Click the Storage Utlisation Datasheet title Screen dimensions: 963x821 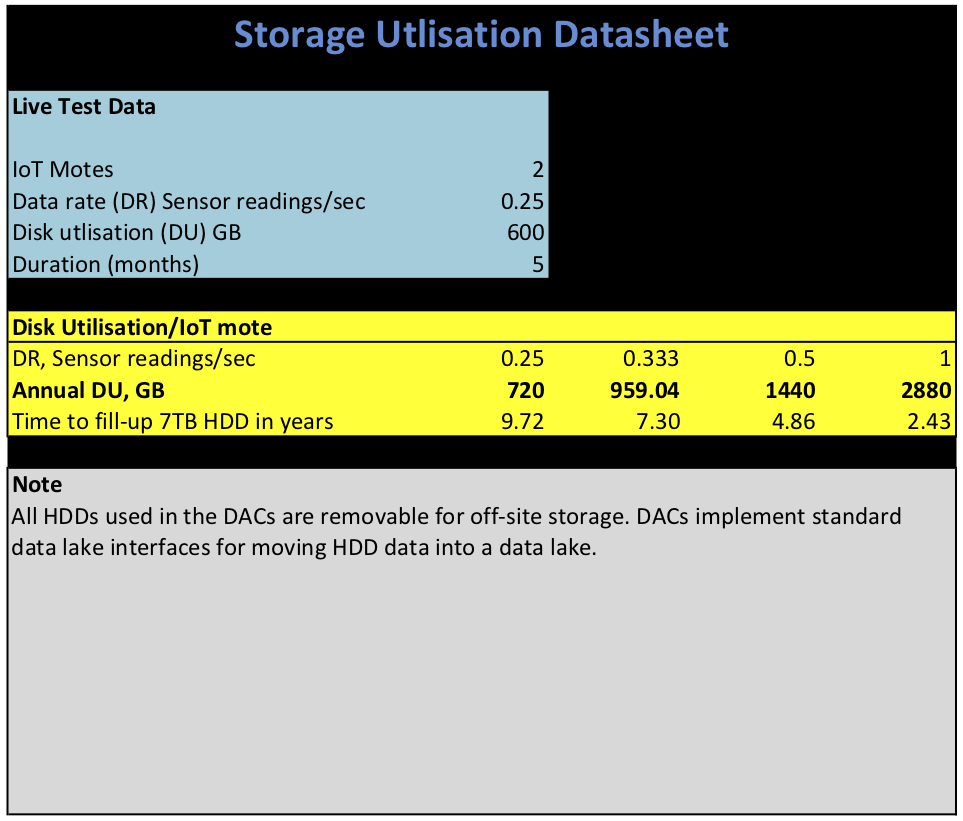coord(481,35)
